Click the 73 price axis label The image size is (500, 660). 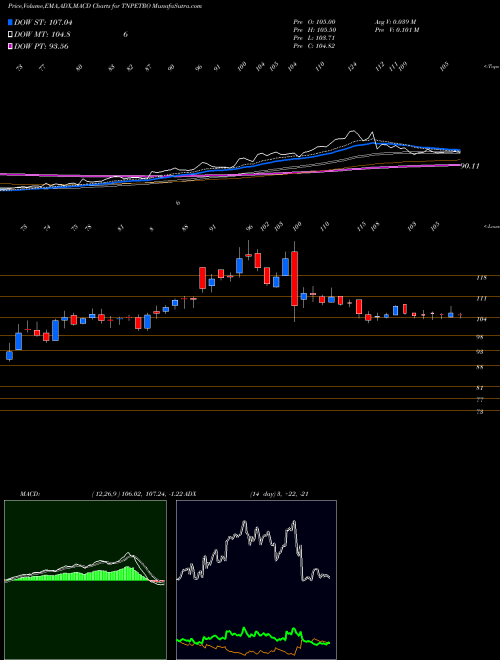click(x=479, y=412)
